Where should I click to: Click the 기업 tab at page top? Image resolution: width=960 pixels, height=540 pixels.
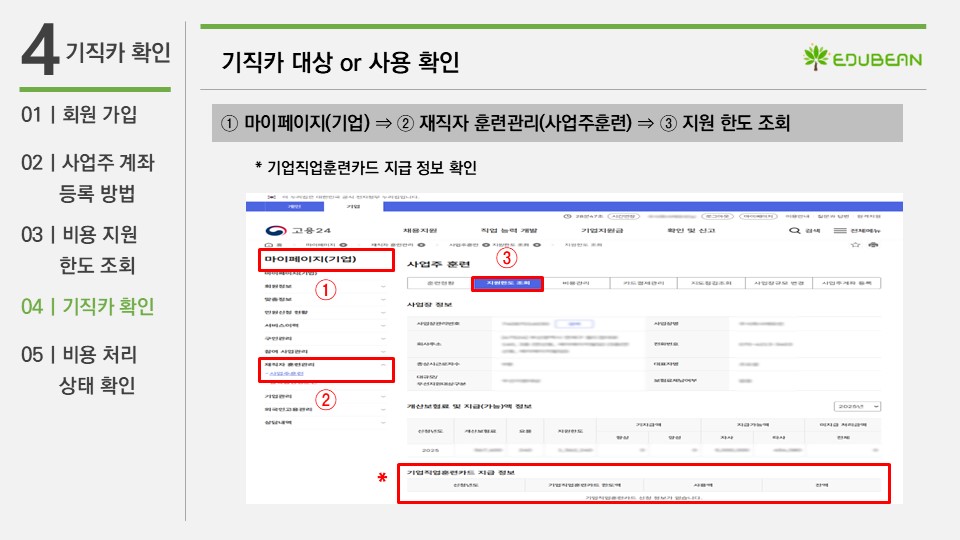353,206
